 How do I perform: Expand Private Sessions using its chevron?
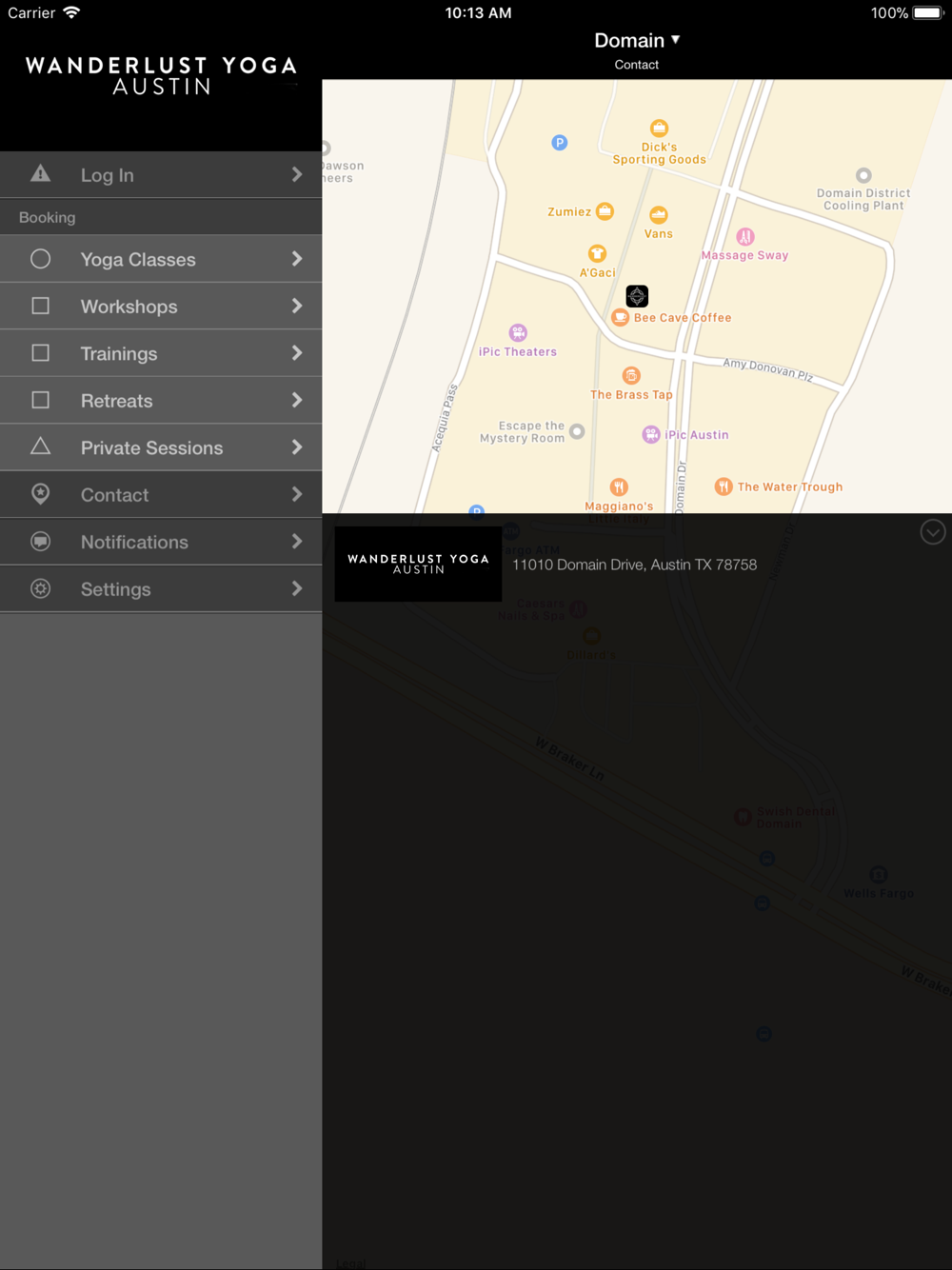[297, 447]
